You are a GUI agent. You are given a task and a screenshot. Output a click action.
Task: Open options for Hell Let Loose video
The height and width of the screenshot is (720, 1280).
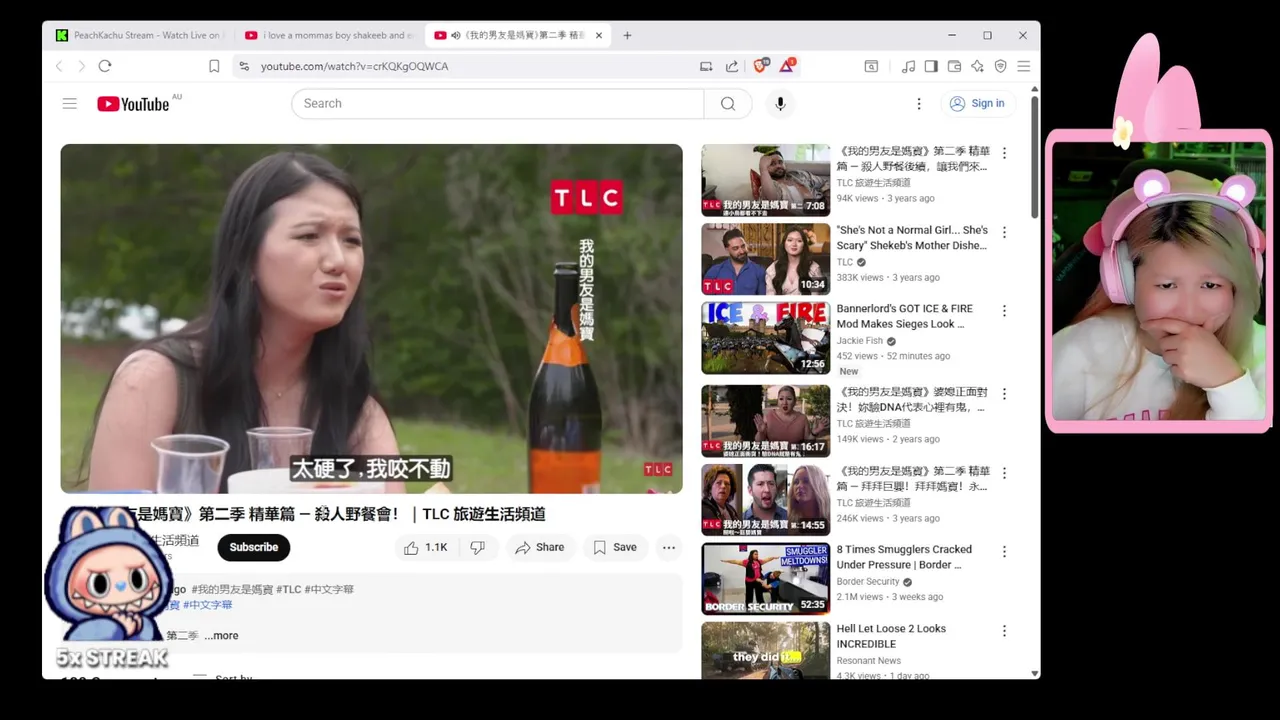click(1004, 631)
